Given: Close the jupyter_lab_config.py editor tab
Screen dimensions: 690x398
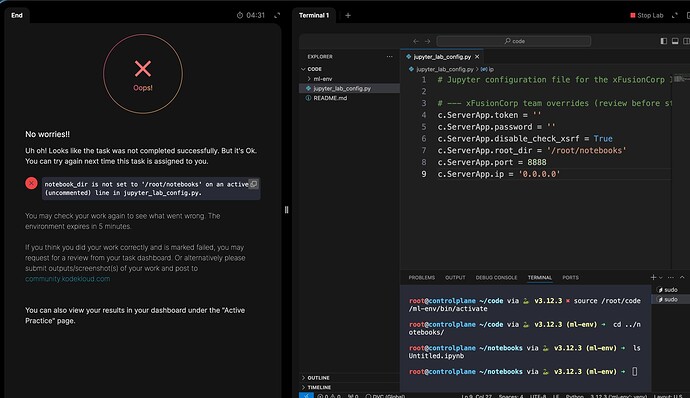Looking at the screenshot, I should point(477,57).
